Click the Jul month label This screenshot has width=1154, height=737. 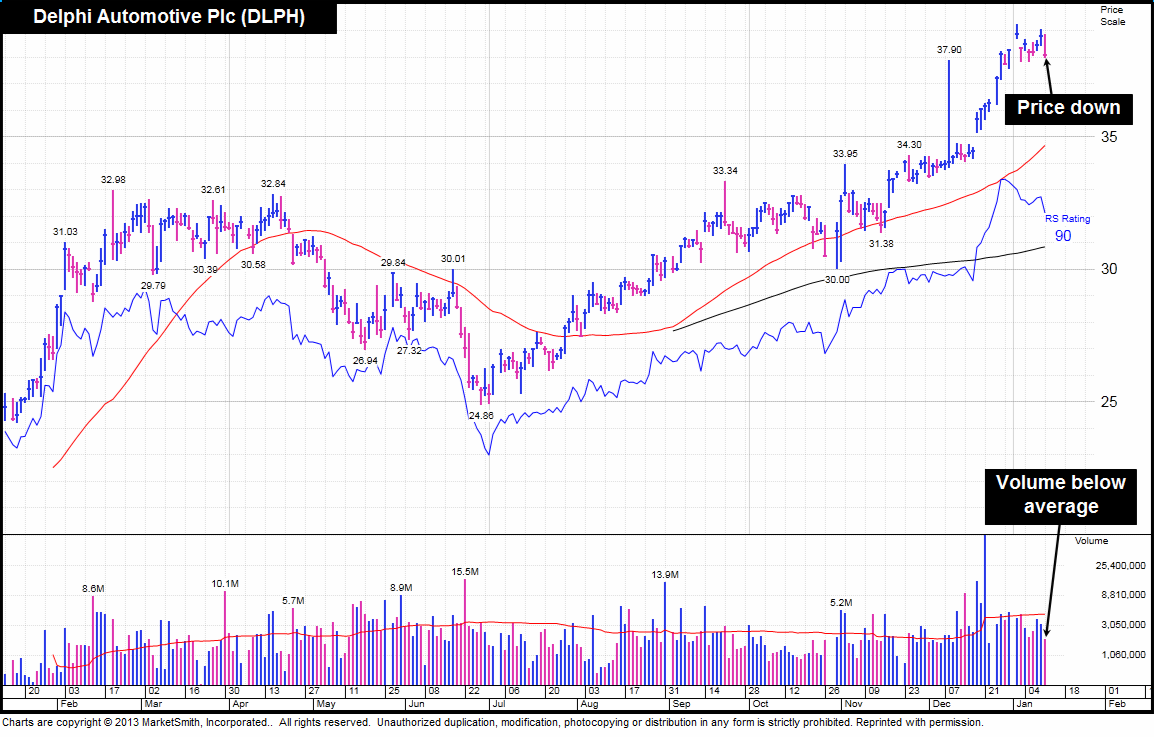point(499,704)
